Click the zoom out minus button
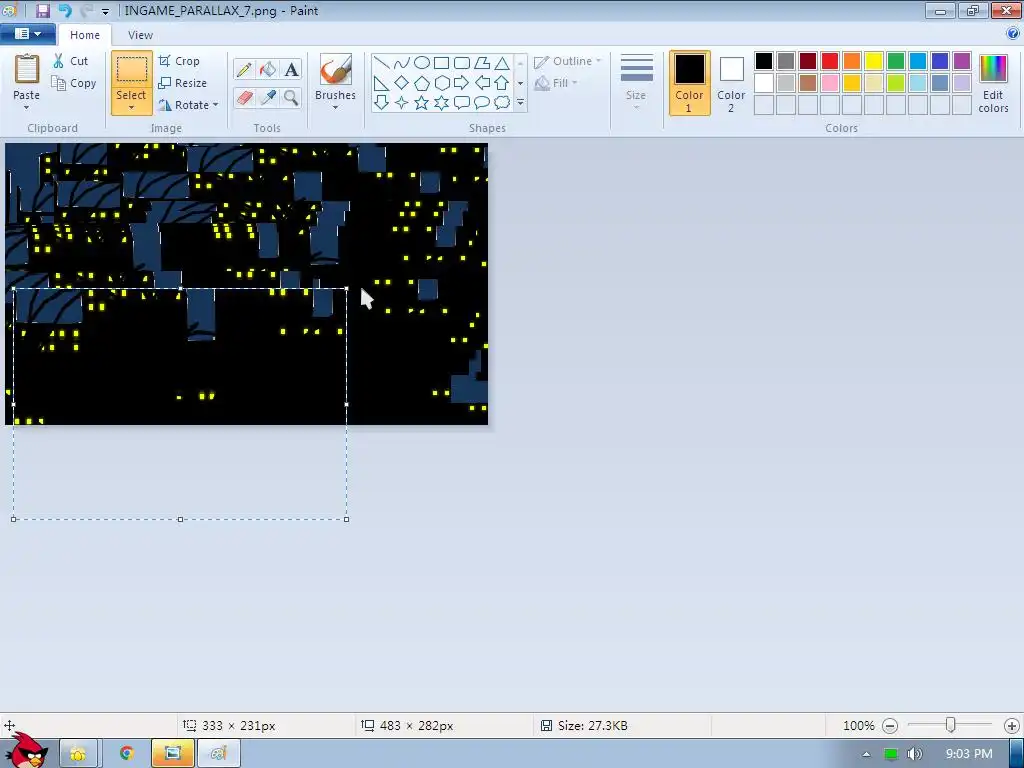 [889, 726]
